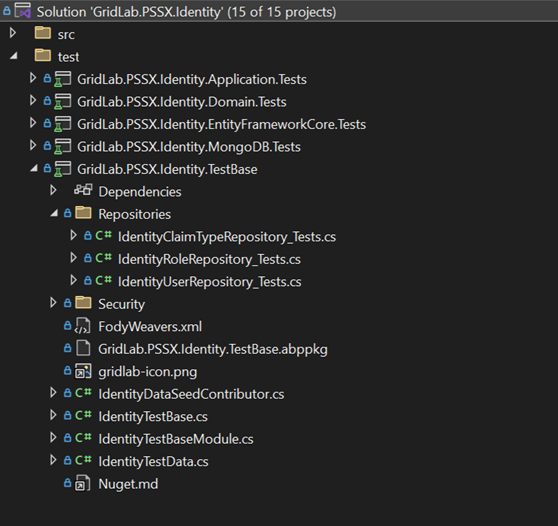Select GridLab.PSSX.Identity.MongoDB.Tests project
This screenshot has height=526, width=558.
(x=189, y=147)
